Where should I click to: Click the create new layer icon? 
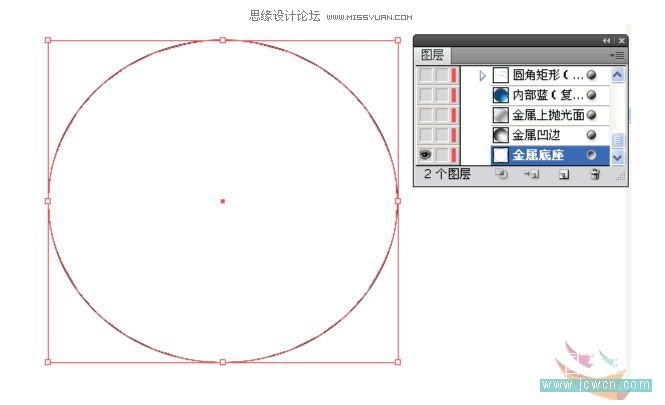pyautogui.click(x=564, y=174)
